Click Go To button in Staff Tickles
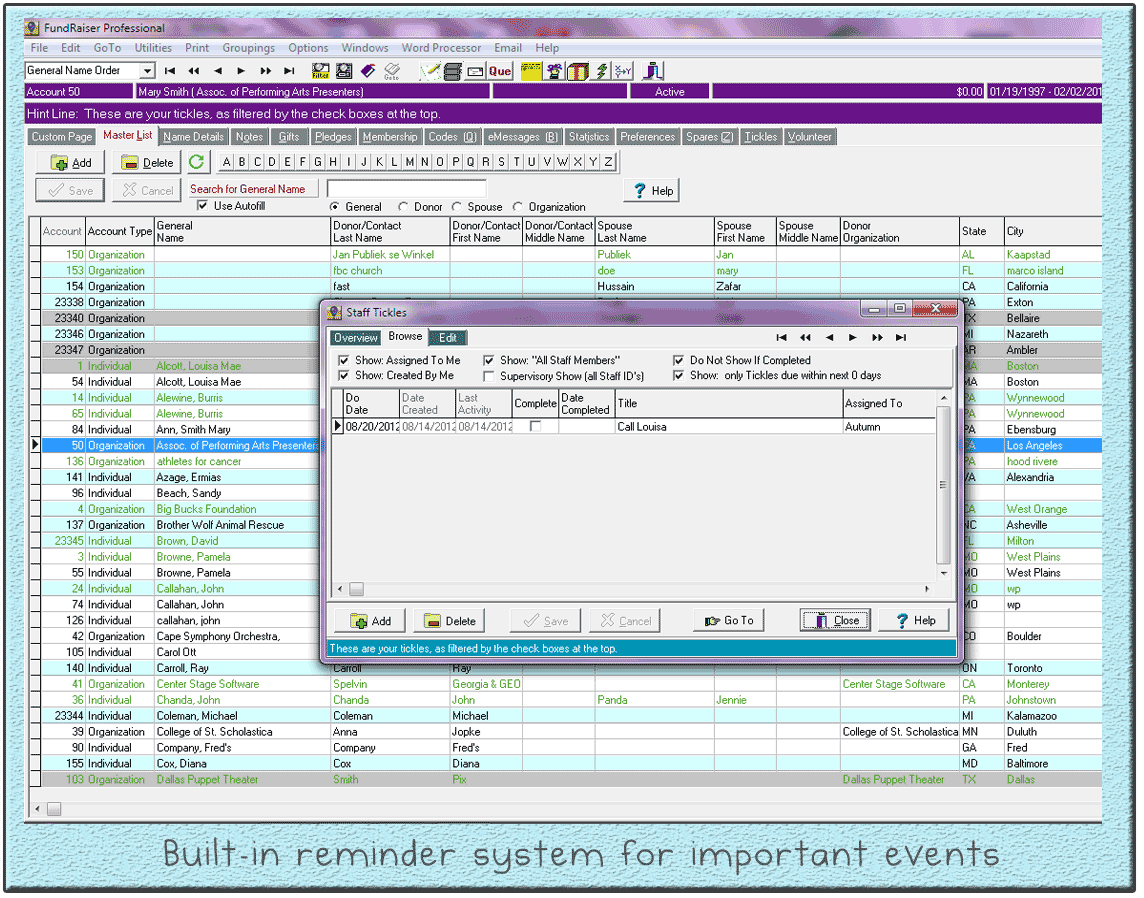 (x=730, y=622)
